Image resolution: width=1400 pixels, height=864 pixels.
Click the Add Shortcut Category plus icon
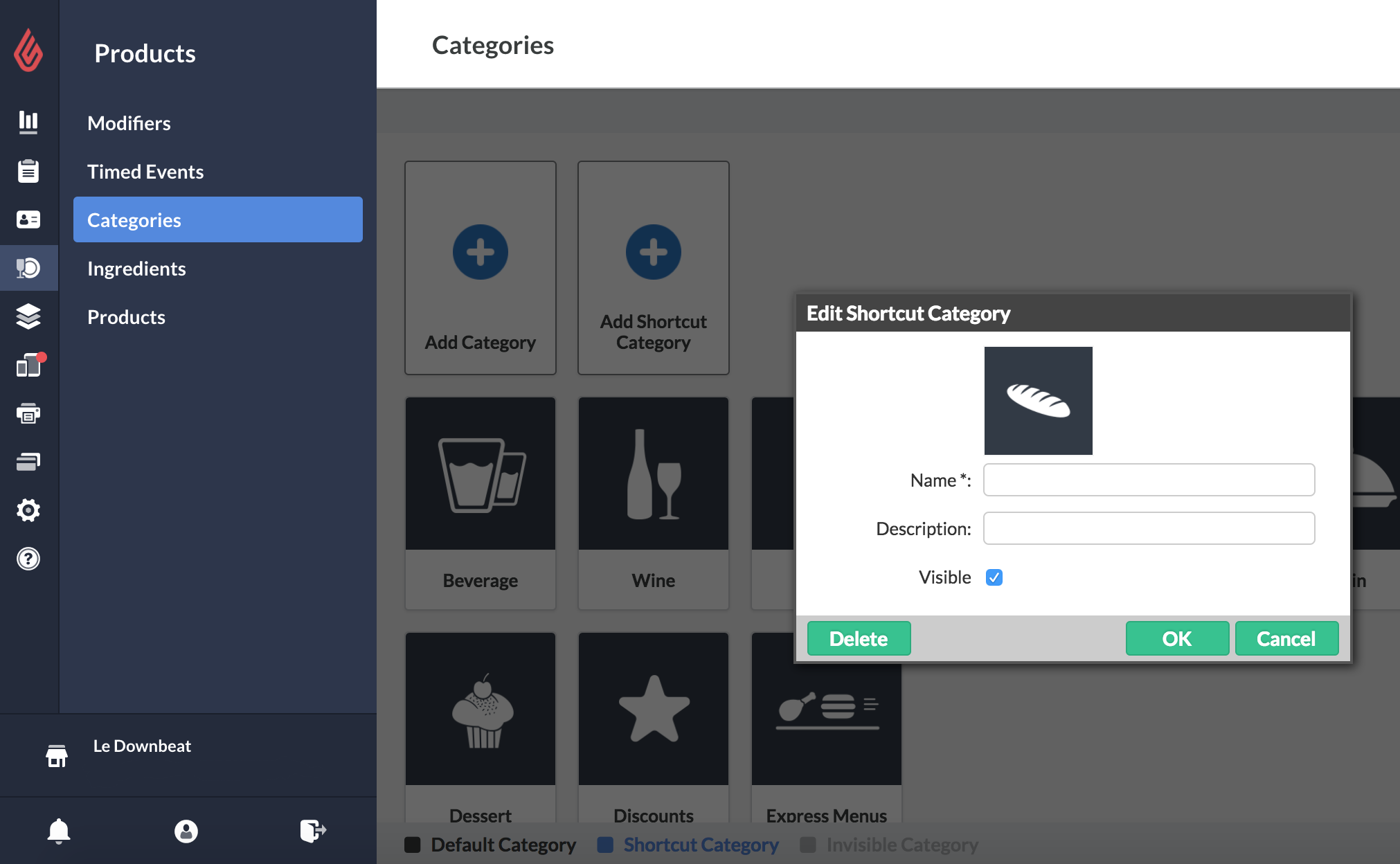(x=653, y=252)
